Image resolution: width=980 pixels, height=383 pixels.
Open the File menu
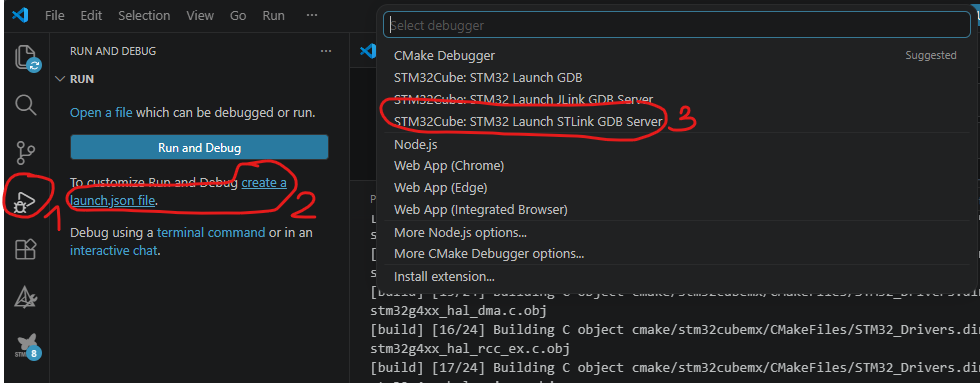[54, 16]
